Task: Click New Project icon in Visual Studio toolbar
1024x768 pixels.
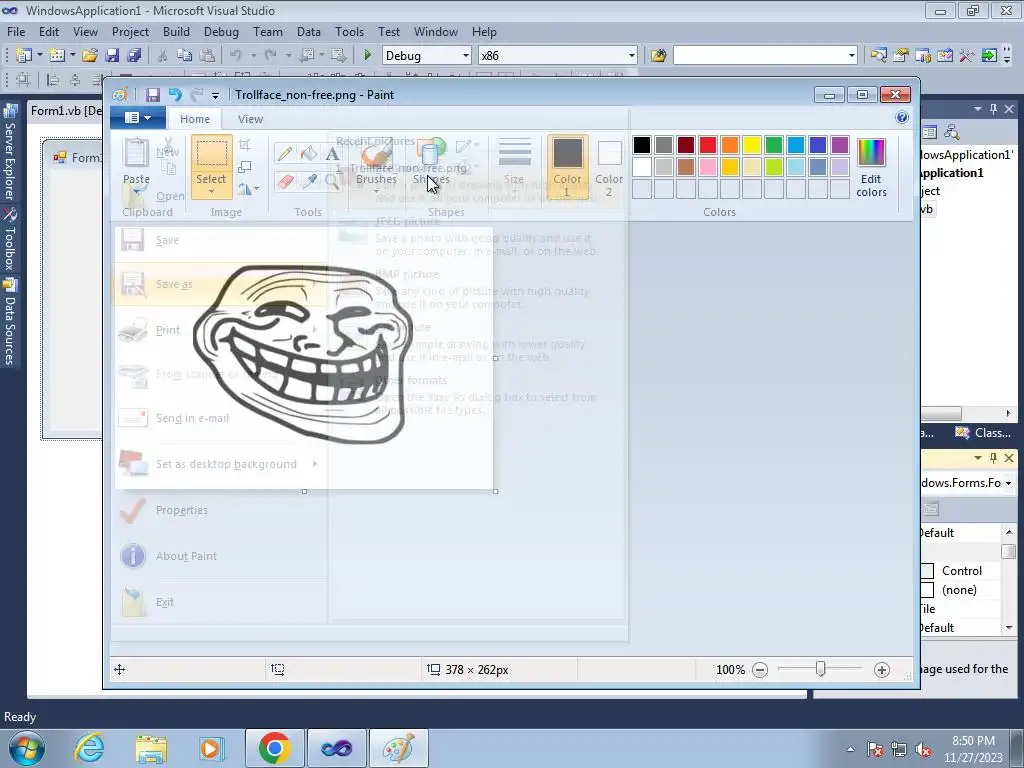Action: (x=24, y=56)
